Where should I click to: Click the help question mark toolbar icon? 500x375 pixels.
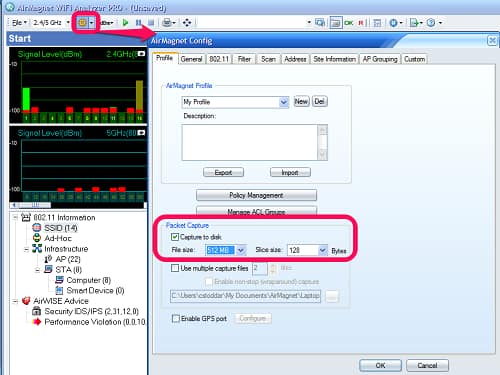(431, 23)
